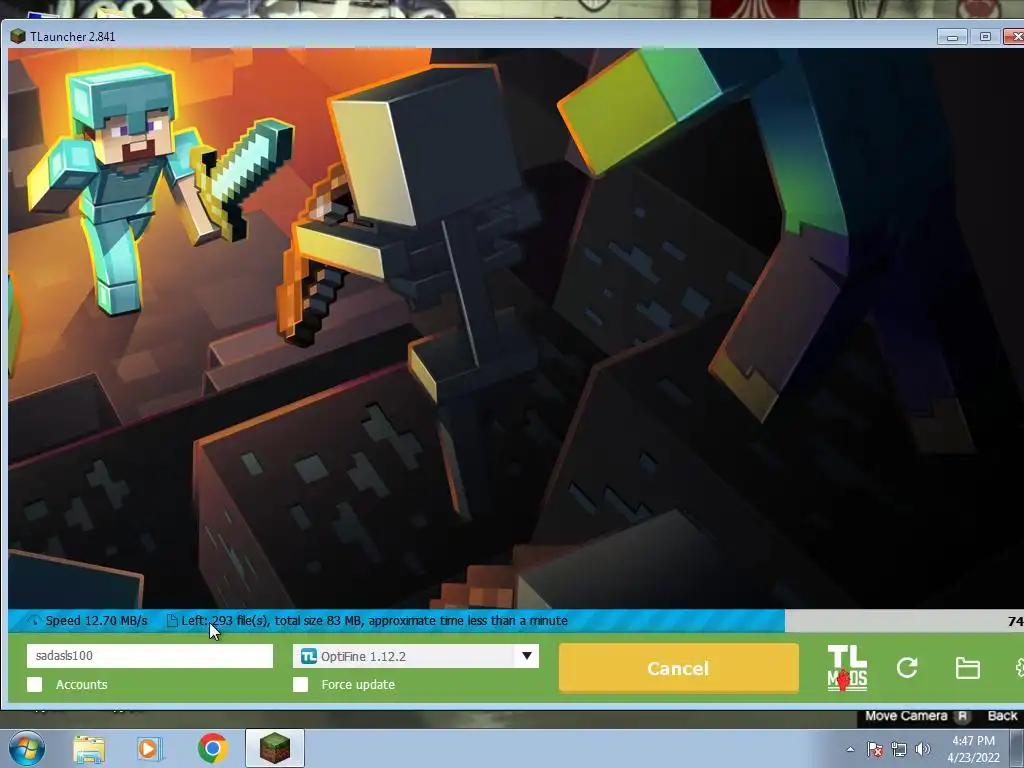The height and width of the screenshot is (768, 1024).
Task: Click the files-left document icon
Action: tap(172, 621)
